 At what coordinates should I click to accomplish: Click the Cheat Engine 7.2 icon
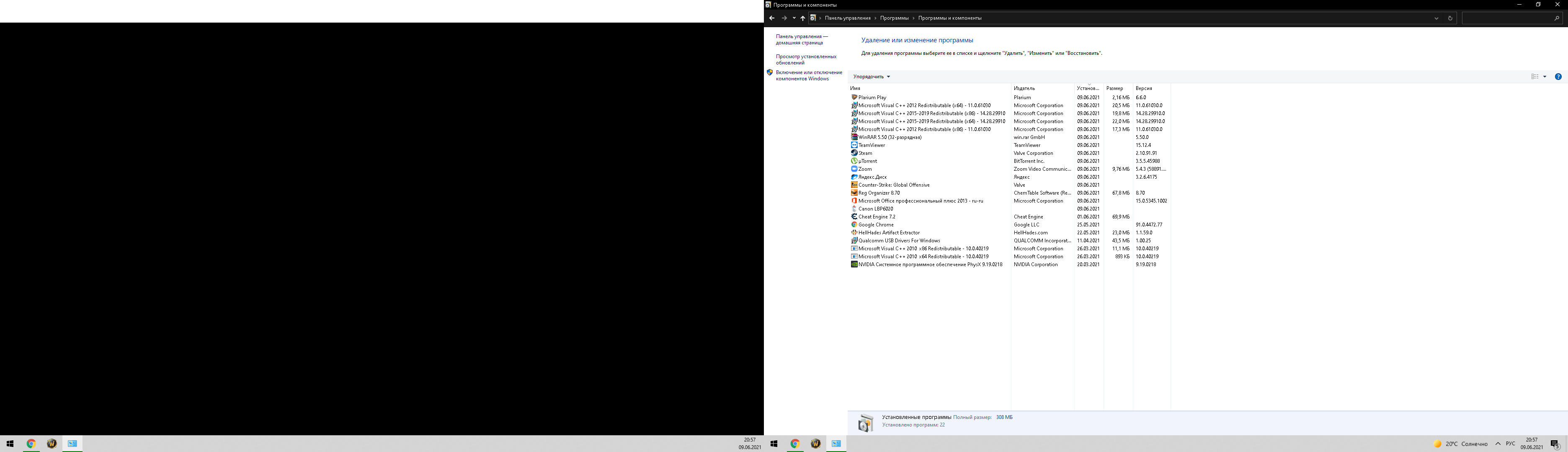point(854,216)
